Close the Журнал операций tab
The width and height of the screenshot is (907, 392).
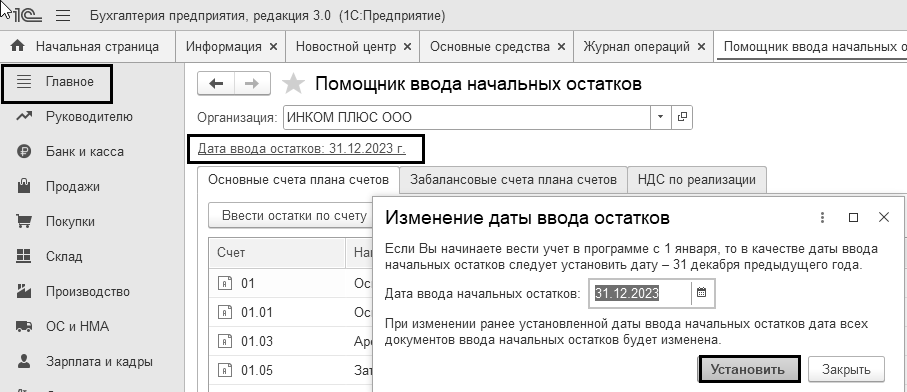702,47
